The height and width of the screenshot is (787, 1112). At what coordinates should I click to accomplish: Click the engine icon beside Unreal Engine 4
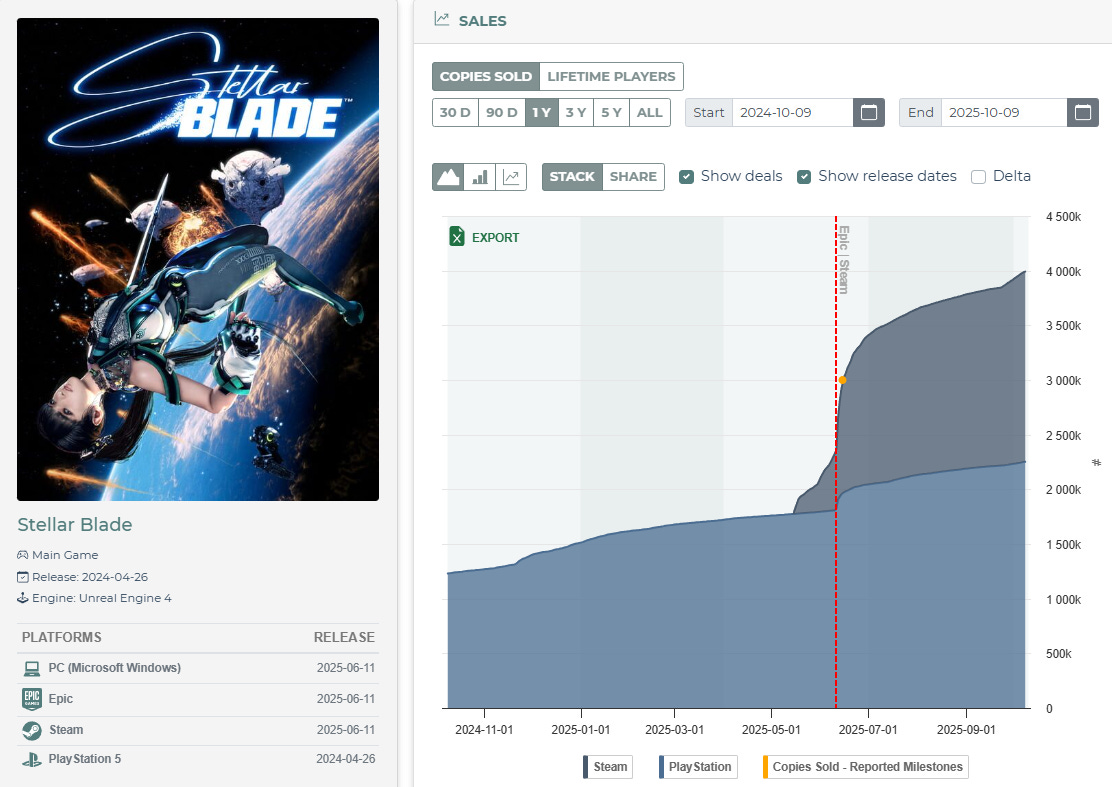click(x=23, y=598)
